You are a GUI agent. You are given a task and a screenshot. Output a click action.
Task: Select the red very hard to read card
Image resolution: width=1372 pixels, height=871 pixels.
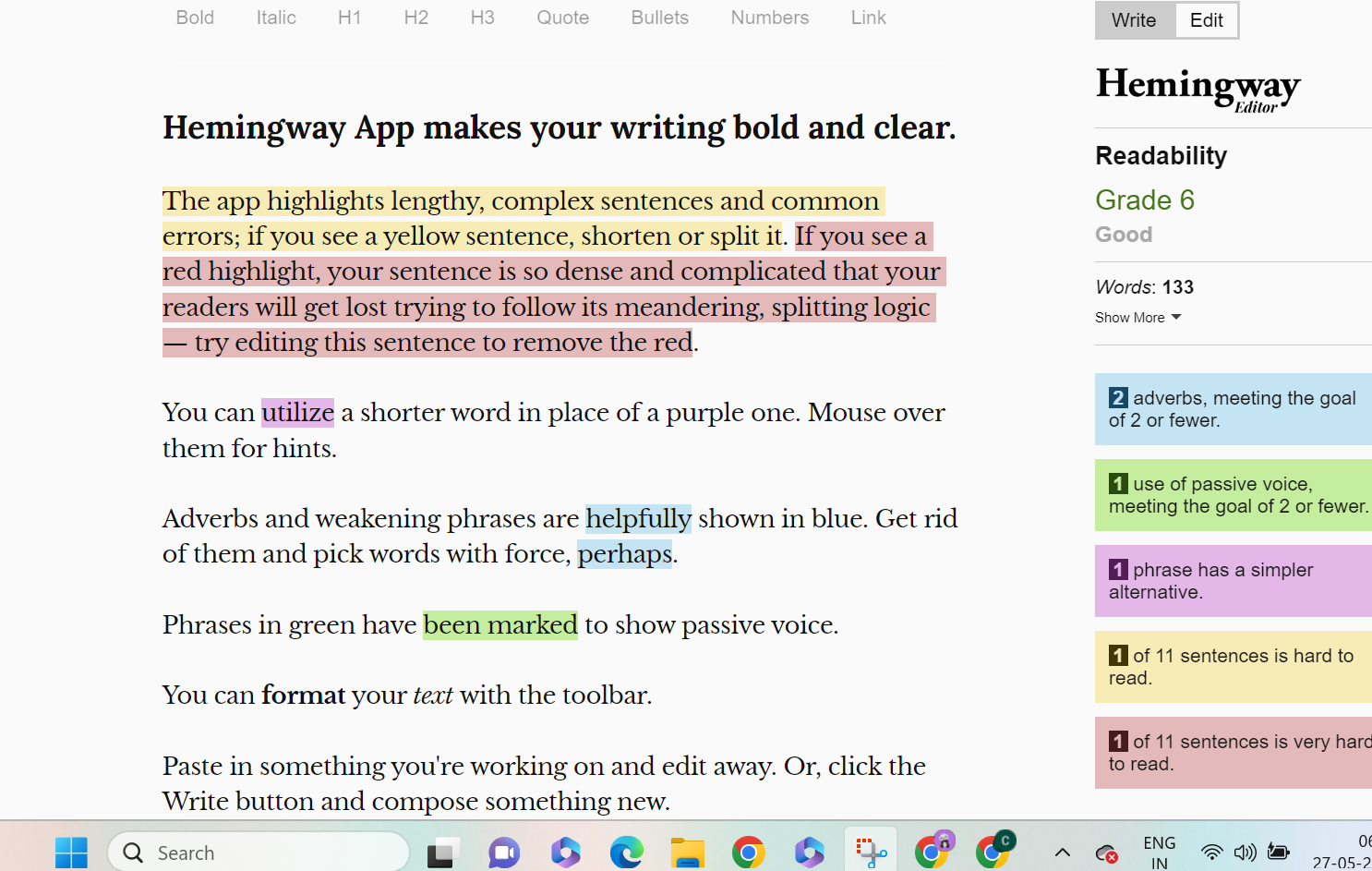click(x=1234, y=753)
